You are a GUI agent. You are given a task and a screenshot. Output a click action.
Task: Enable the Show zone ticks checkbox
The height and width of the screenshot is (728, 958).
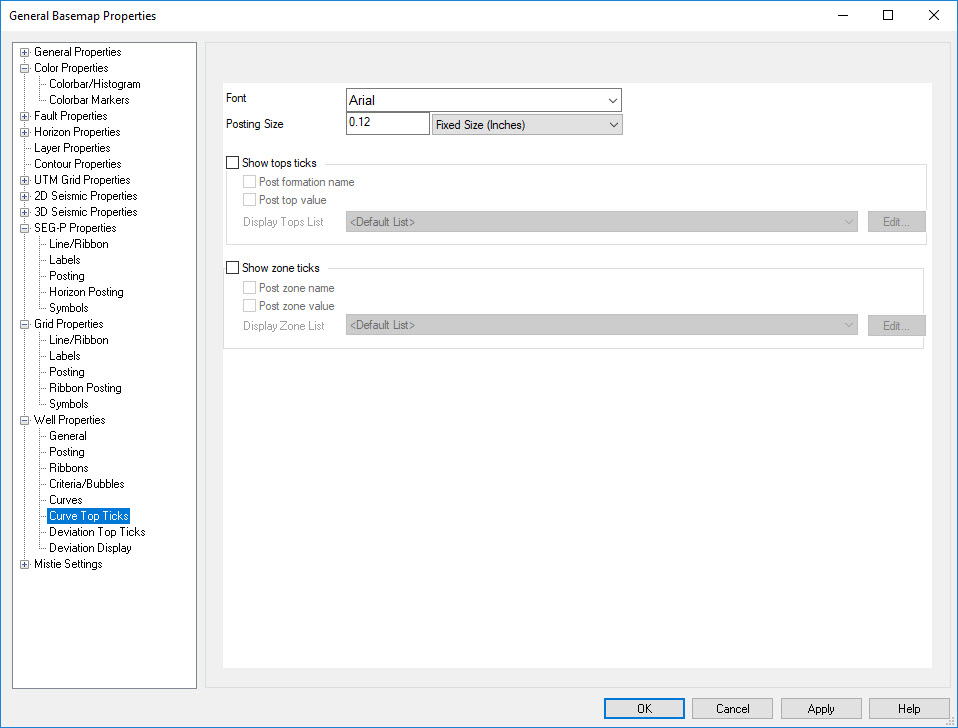[x=233, y=268]
